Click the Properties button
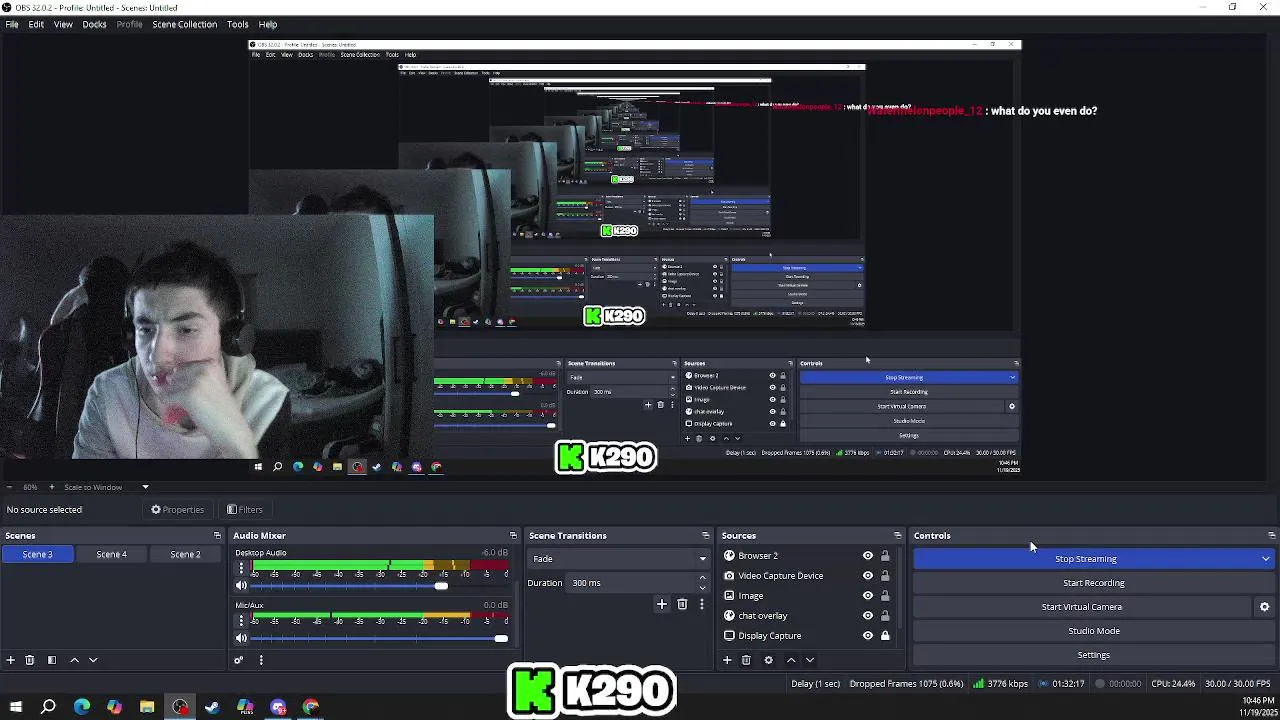This screenshot has width=1280, height=720. pos(177,510)
